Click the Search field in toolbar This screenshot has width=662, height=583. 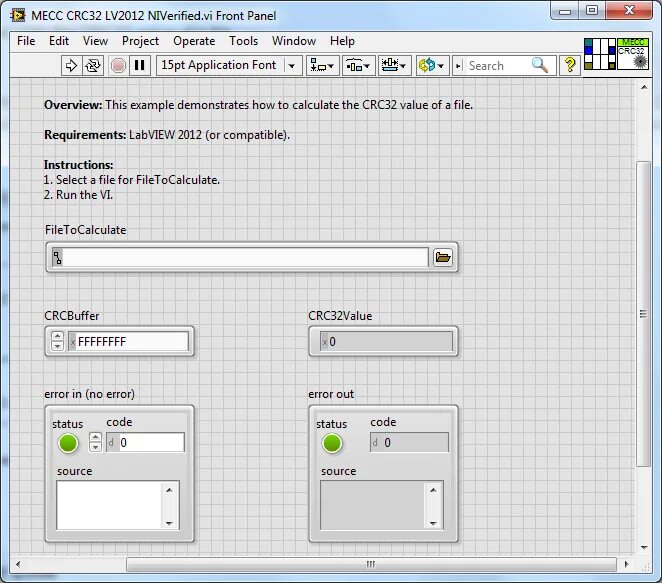[x=496, y=65]
